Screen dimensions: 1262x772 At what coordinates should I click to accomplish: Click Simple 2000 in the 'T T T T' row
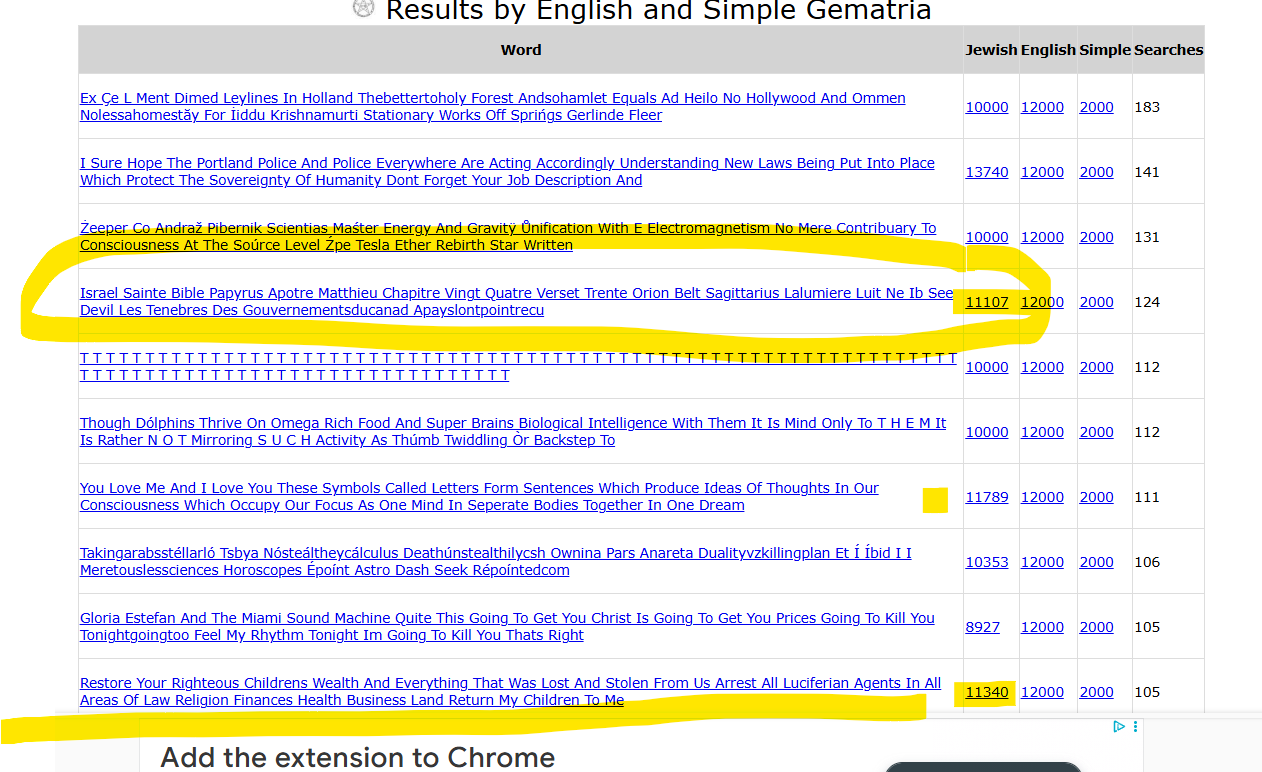click(1096, 367)
